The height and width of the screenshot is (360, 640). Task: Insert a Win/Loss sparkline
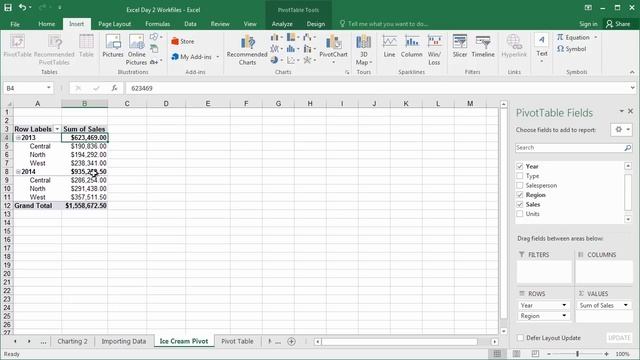point(434,50)
